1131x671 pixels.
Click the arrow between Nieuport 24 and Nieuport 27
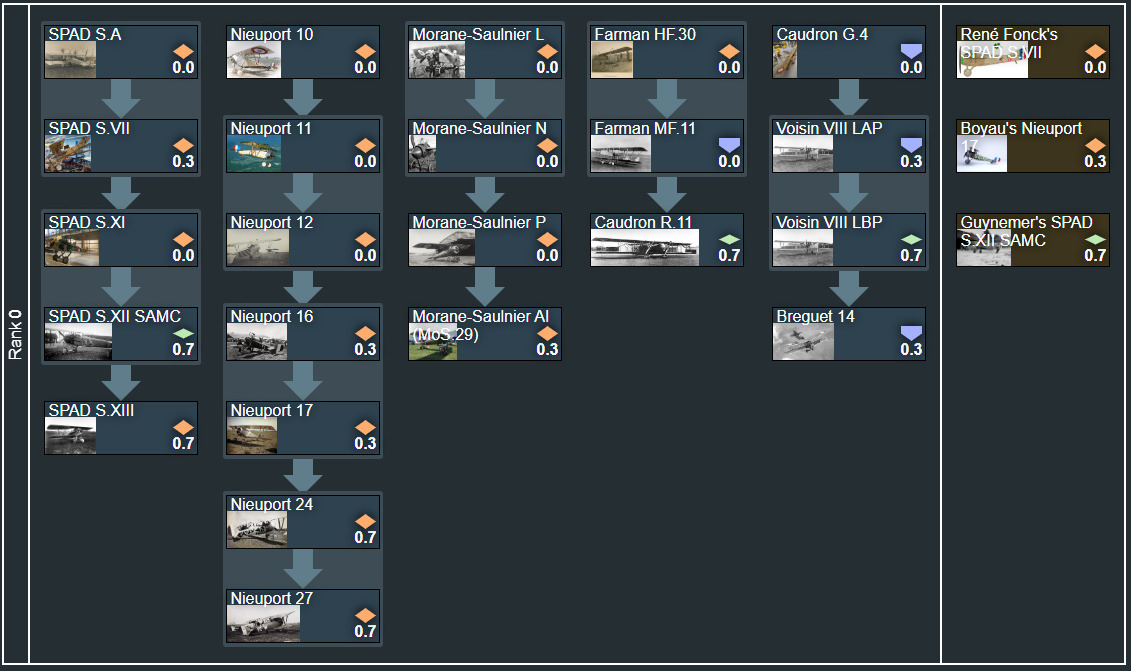pyautogui.click(x=304, y=568)
